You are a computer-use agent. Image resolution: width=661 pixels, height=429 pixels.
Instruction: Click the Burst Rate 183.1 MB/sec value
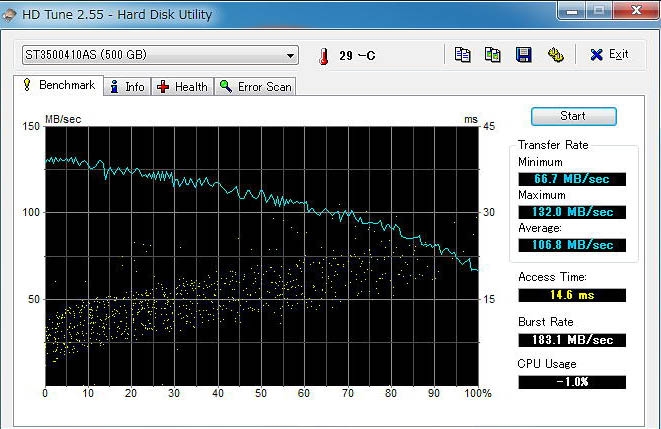click(572, 340)
